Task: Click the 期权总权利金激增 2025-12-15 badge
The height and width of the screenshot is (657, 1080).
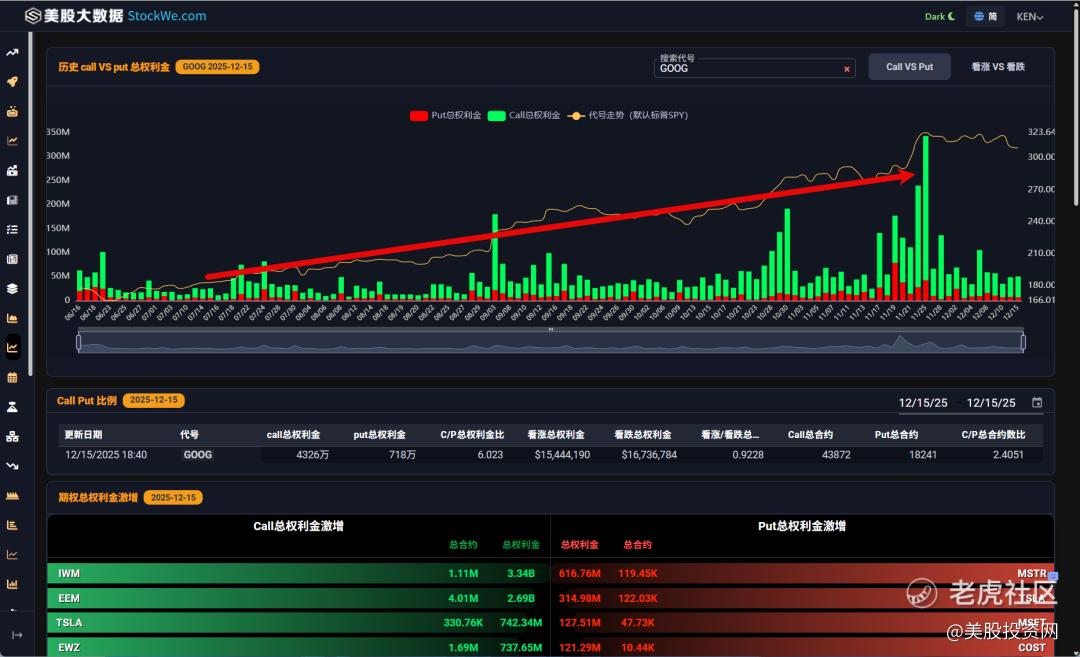Action: [173, 497]
